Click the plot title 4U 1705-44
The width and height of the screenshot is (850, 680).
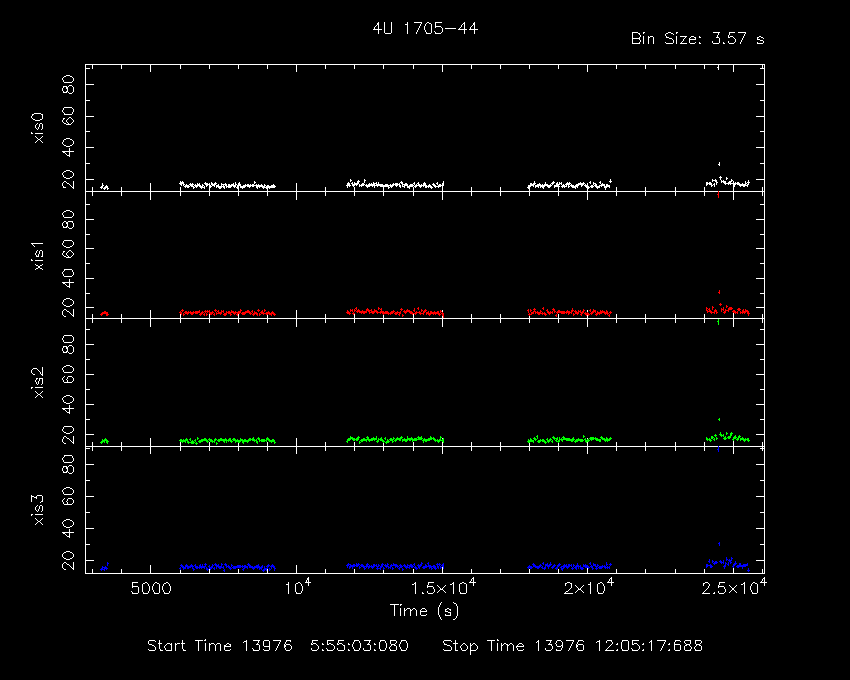pos(425,28)
